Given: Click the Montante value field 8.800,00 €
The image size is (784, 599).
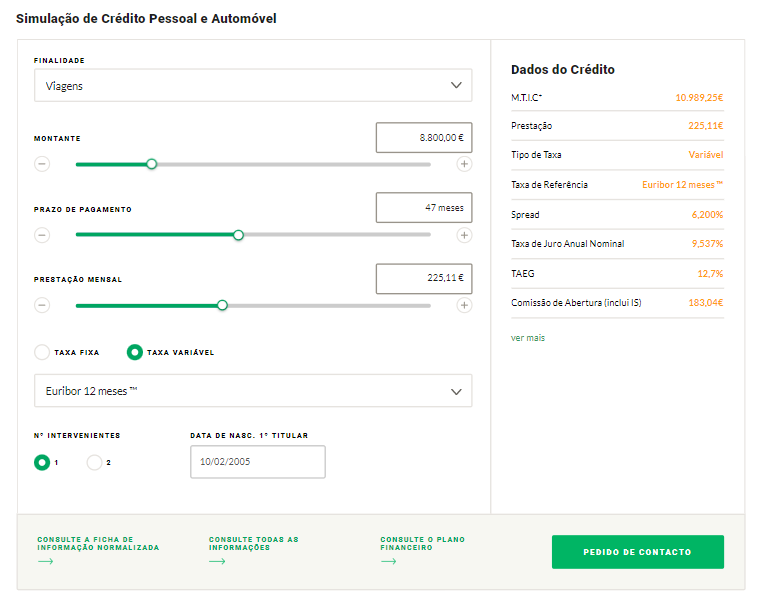Looking at the screenshot, I should [424, 138].
